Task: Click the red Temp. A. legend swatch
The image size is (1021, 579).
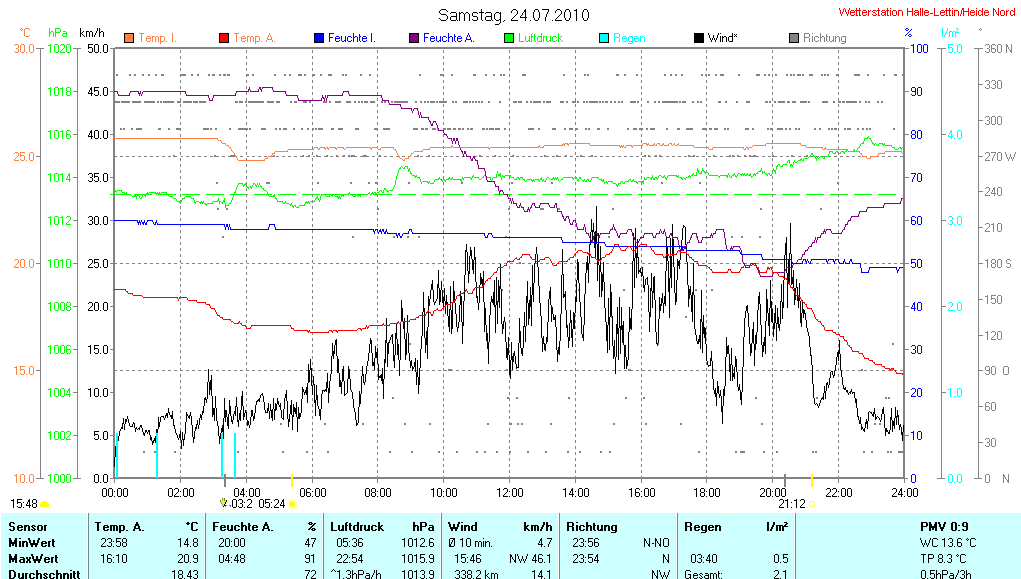Action: coord(224,38)
